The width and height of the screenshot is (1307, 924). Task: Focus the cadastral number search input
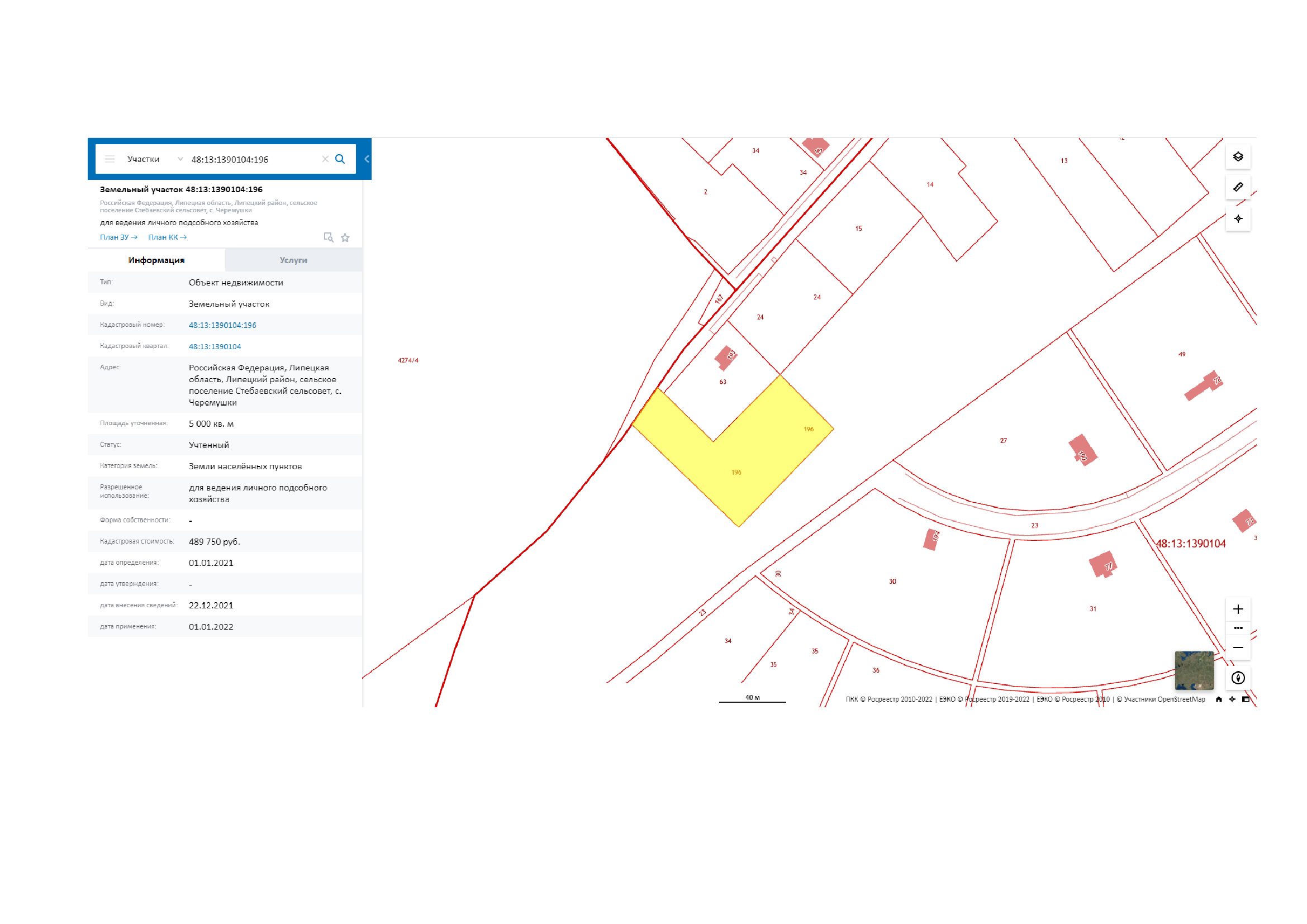pyautogui.click(x=253, y=159)
